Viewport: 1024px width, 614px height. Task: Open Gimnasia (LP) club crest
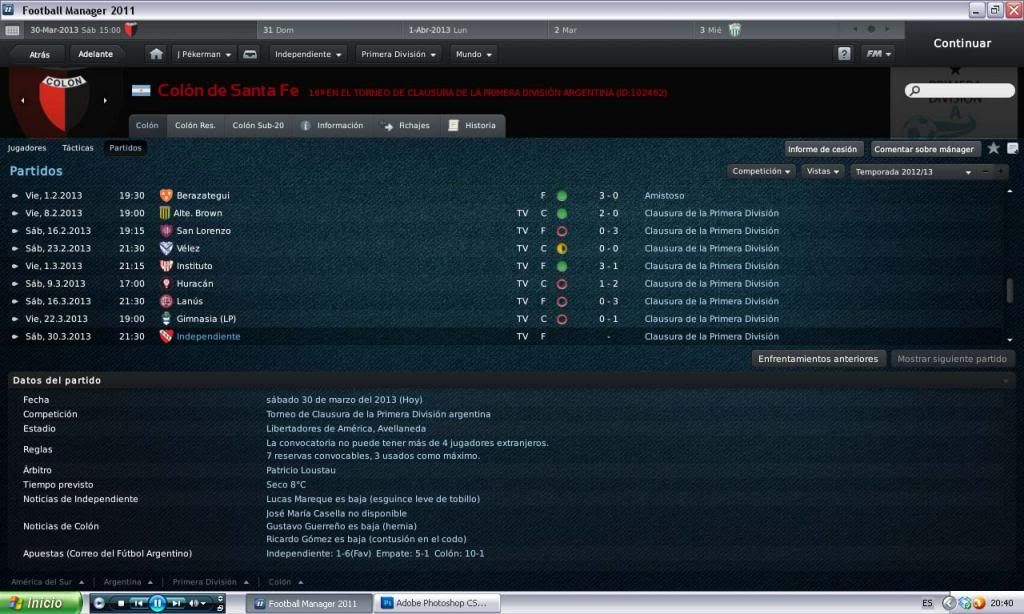[166, 319]
